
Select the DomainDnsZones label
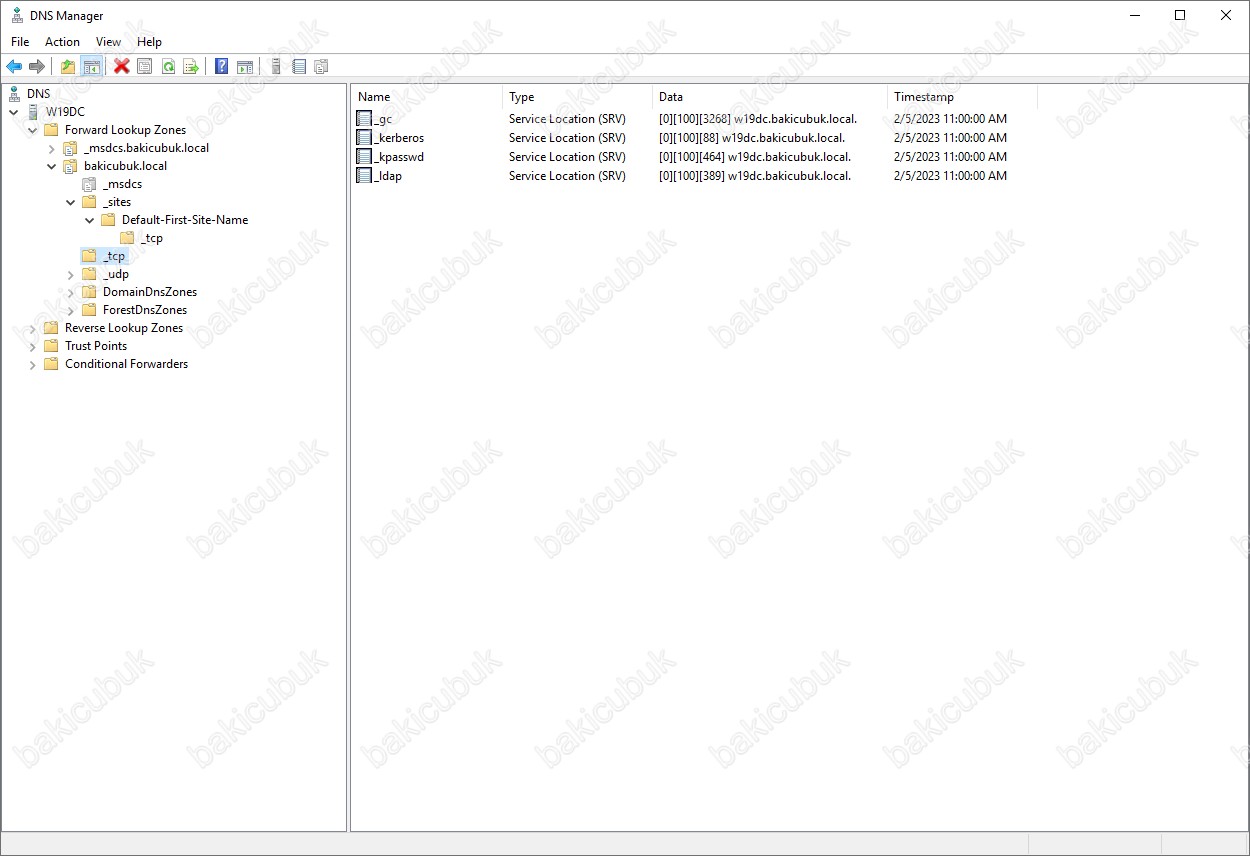coord(150,292)
